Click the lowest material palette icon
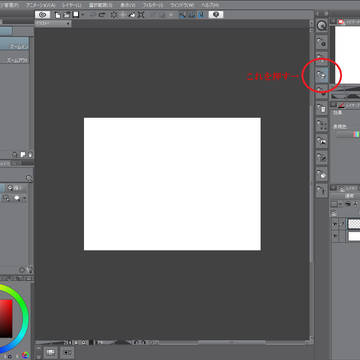This screenshot has width=360, height=360. pos(322,190)
